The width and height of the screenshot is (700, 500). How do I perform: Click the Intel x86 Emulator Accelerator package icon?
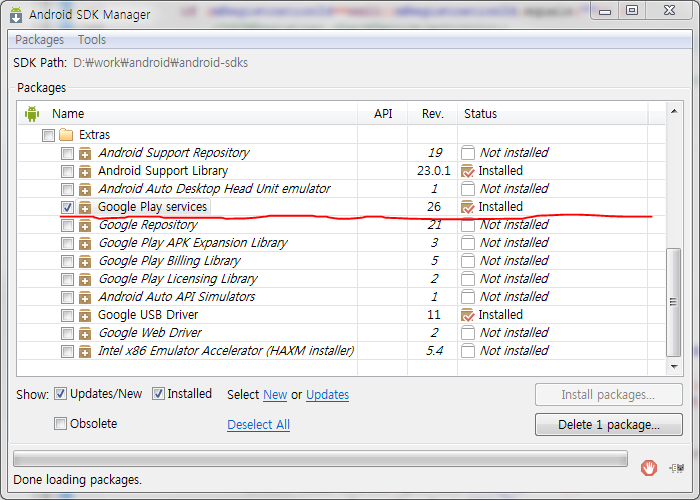(85, 351)
